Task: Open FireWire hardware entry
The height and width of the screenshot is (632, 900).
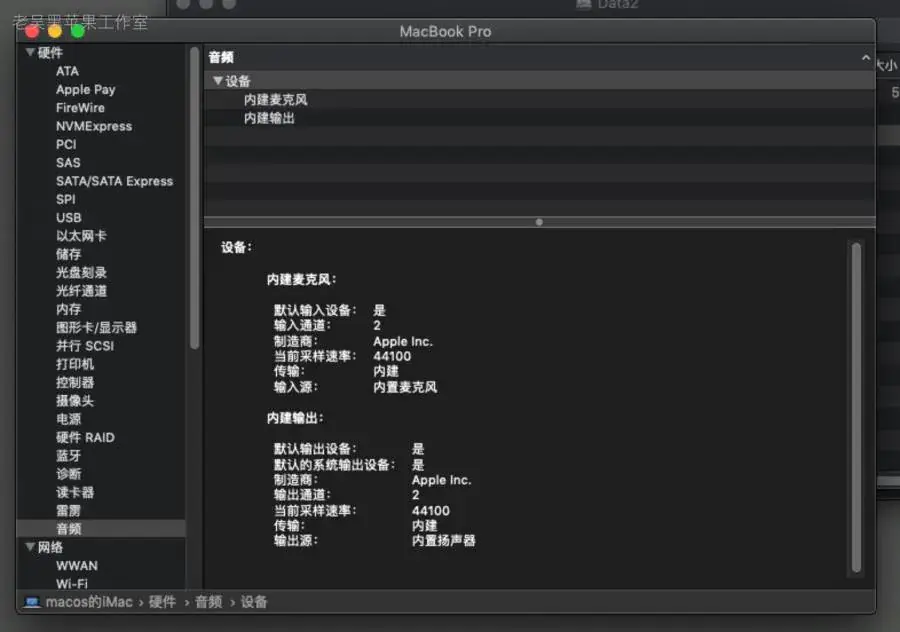Action: pos(80,108)
